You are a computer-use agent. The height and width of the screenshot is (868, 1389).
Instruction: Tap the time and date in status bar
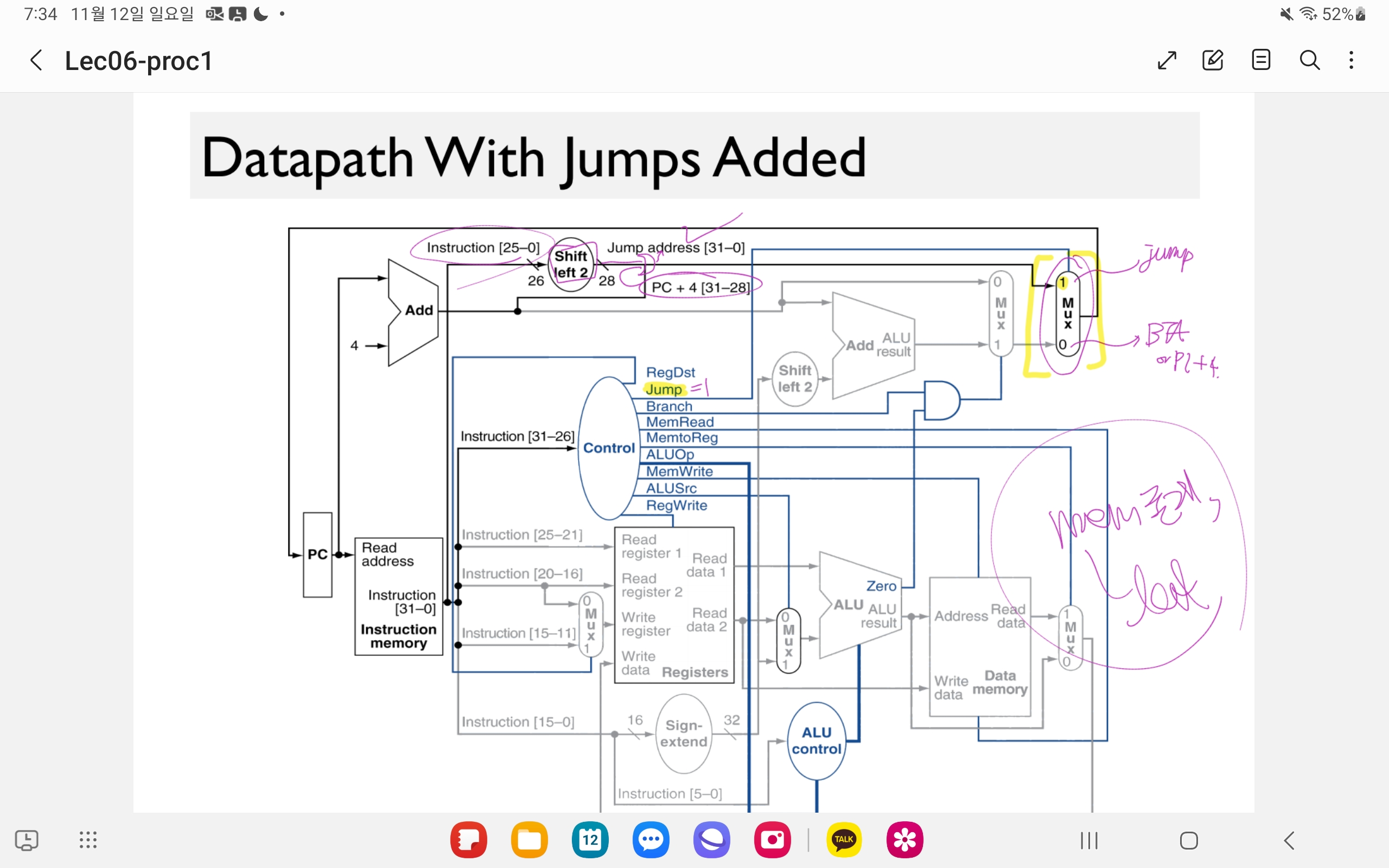(109, 14)
